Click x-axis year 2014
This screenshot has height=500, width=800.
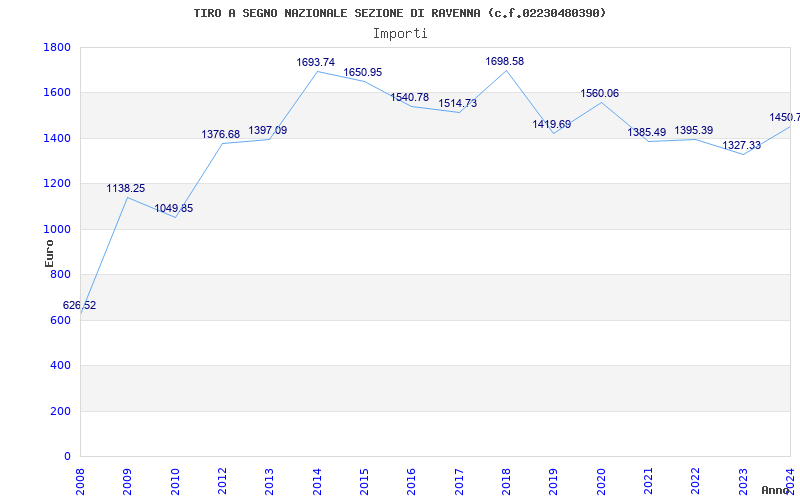click(x=317, y=482)
